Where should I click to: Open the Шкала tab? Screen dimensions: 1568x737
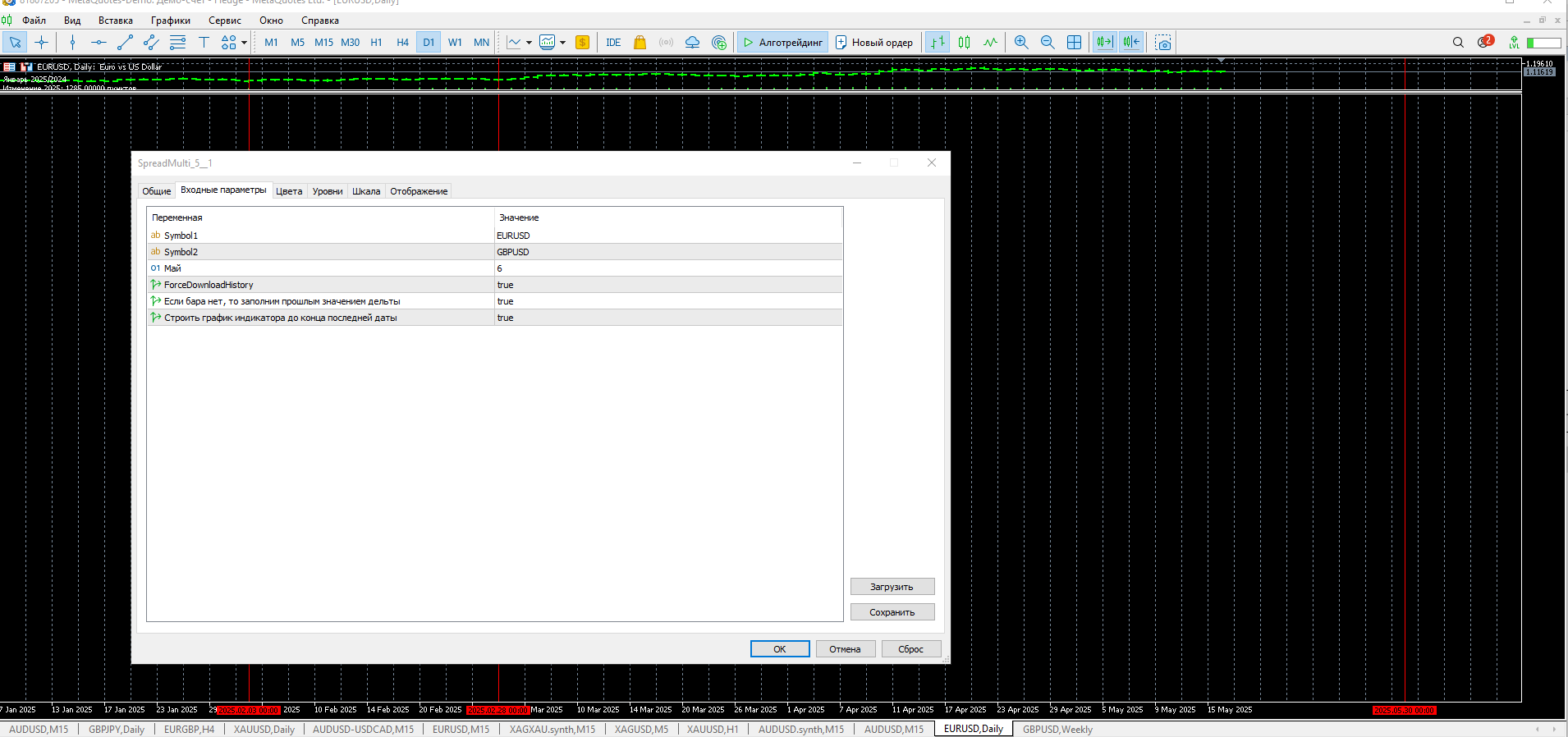pyautogui.click(x=366, y=191)
